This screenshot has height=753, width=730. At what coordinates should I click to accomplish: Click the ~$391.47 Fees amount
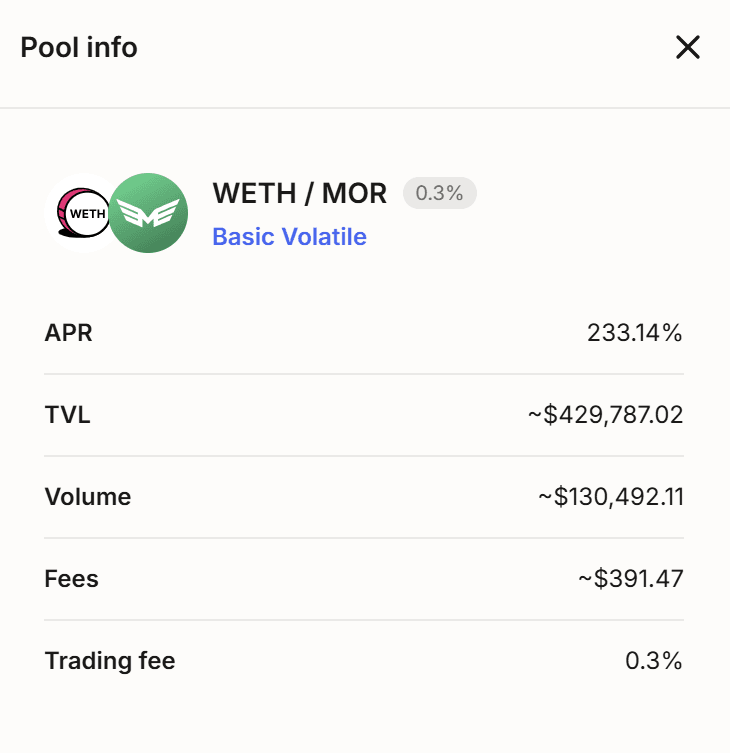point(629,579)
